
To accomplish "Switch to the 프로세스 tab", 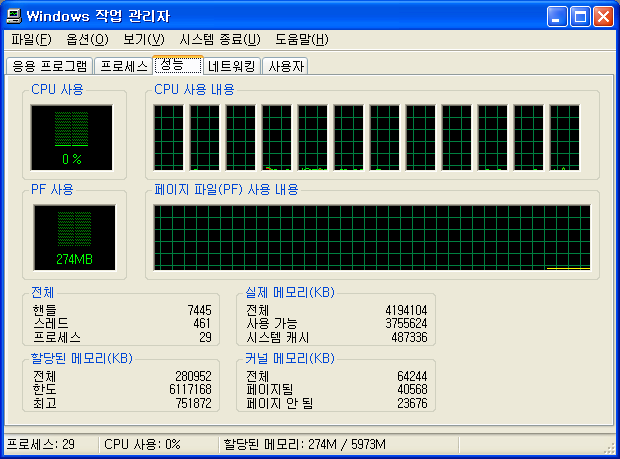I will 124,66.
